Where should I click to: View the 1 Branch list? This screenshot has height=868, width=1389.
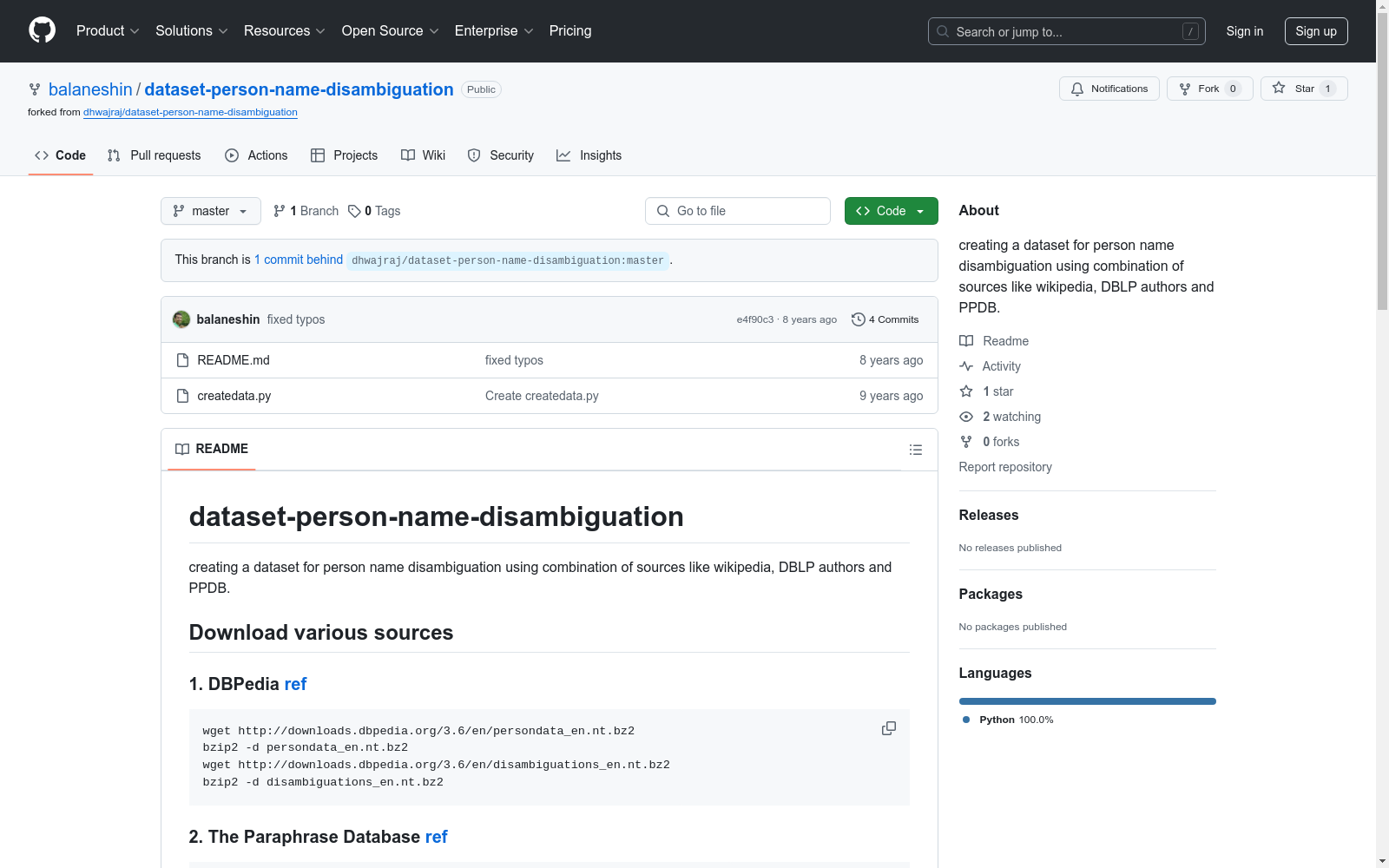pos(306,211)
